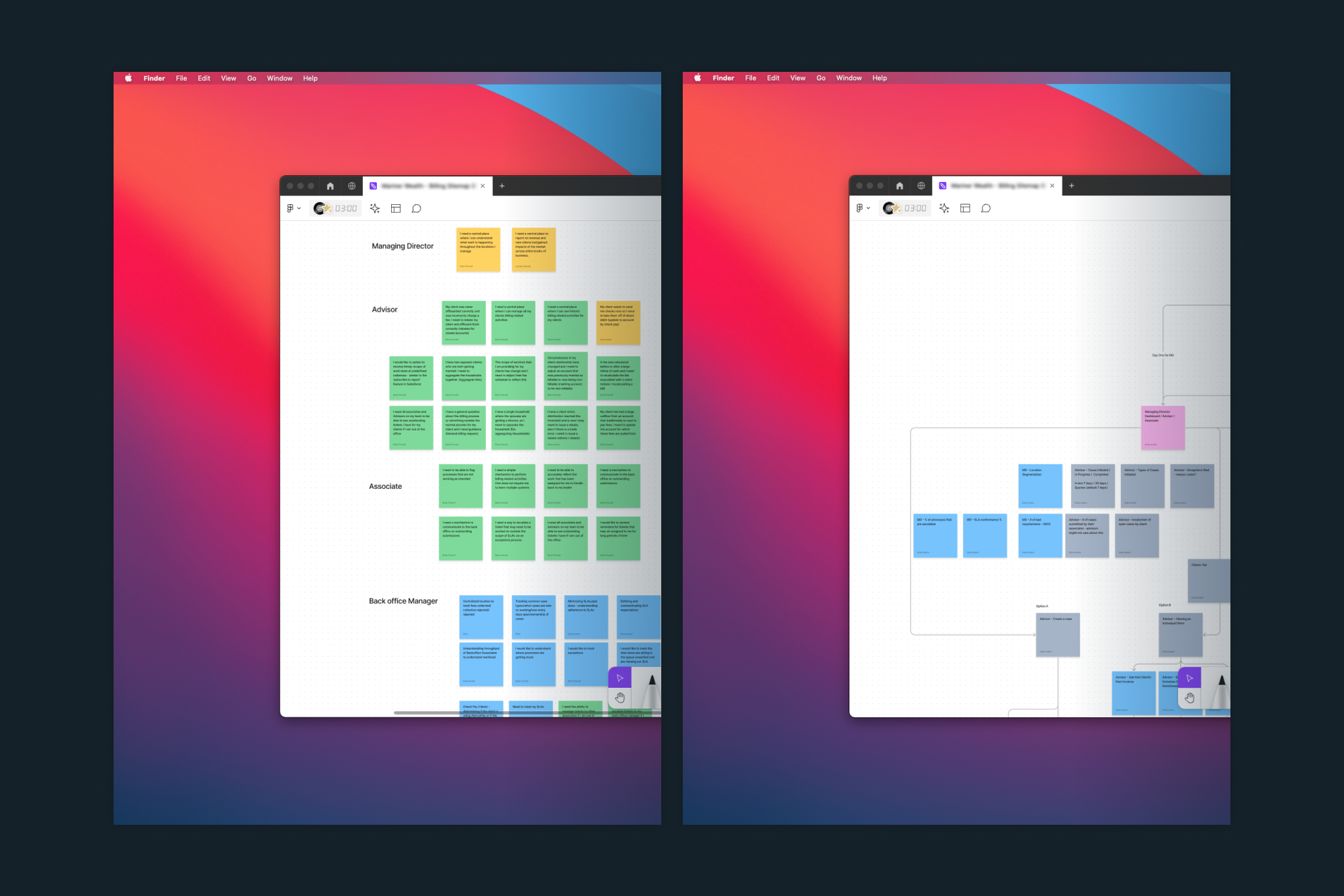Select the Hand tool in right window
Image resolution: width=1344 pixels, height=896 pixels.
(x=1189, y=699)
